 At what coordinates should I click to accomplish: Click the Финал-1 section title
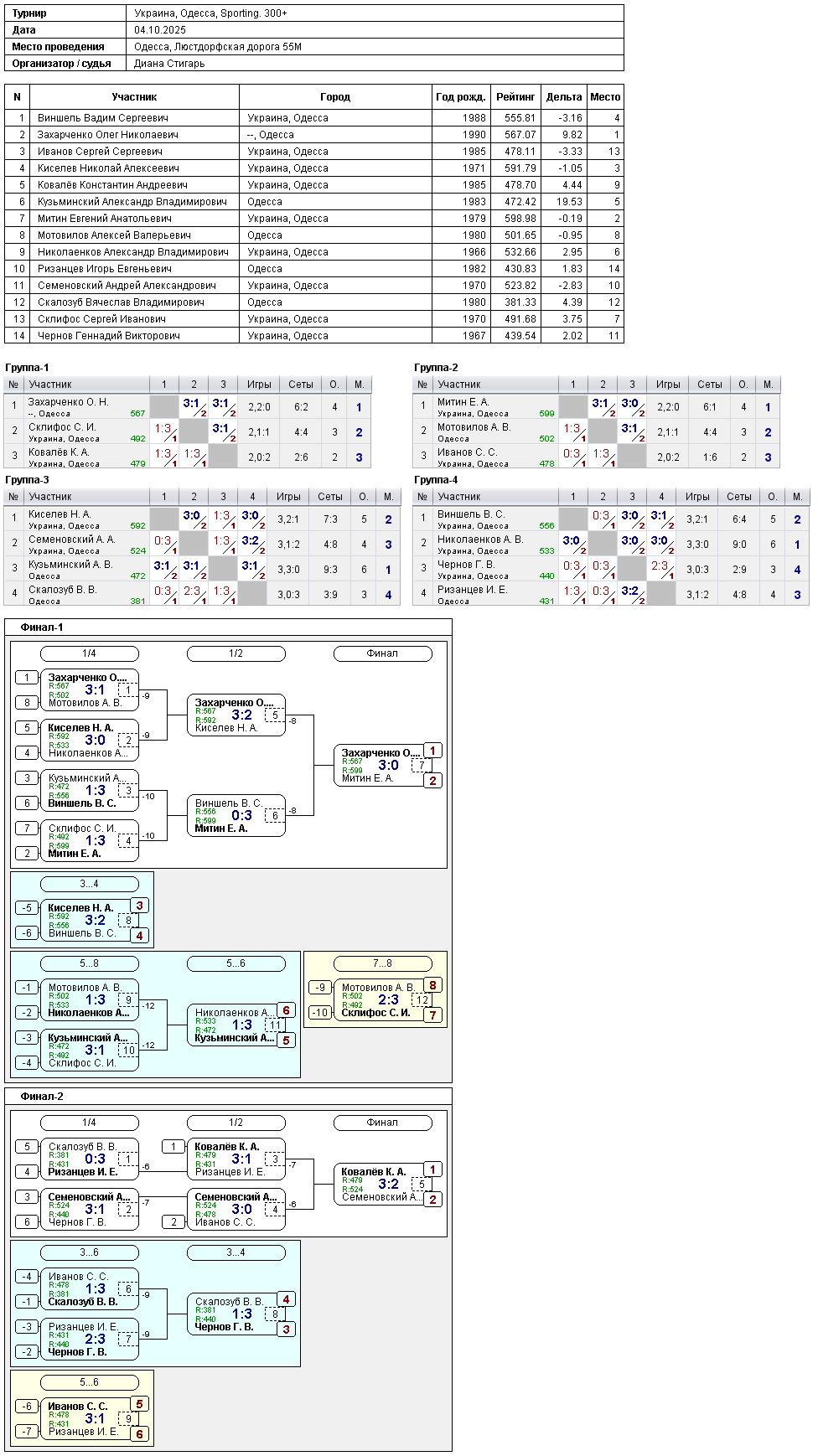click(42, 627)
